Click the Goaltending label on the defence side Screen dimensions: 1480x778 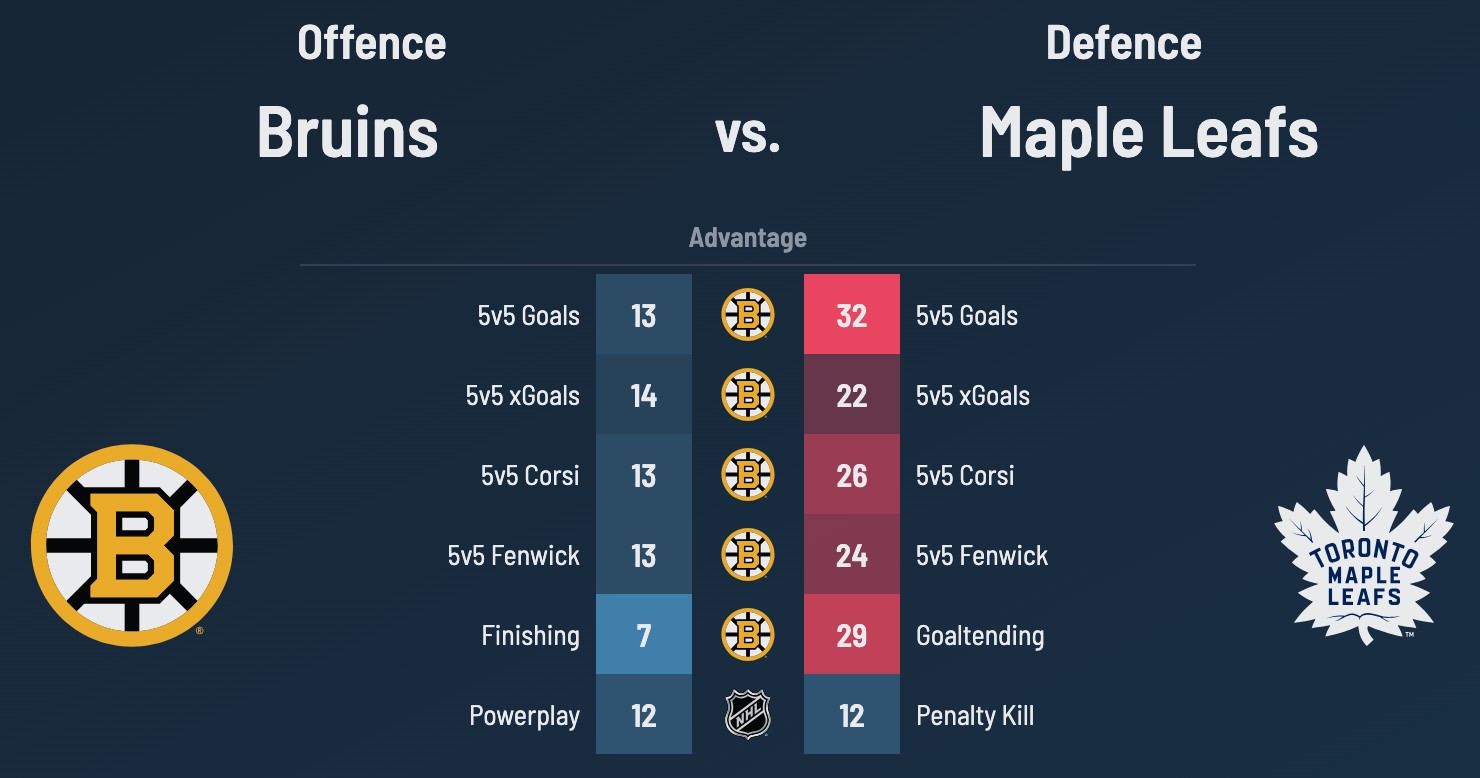pos(980,636)
